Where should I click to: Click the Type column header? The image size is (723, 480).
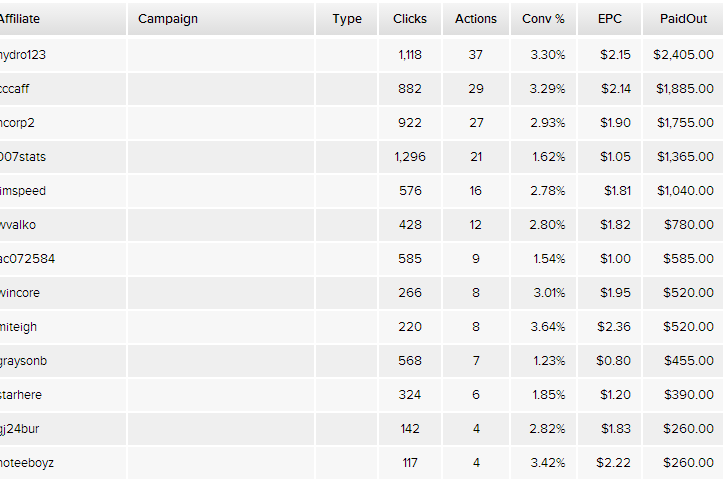(347, 19)
